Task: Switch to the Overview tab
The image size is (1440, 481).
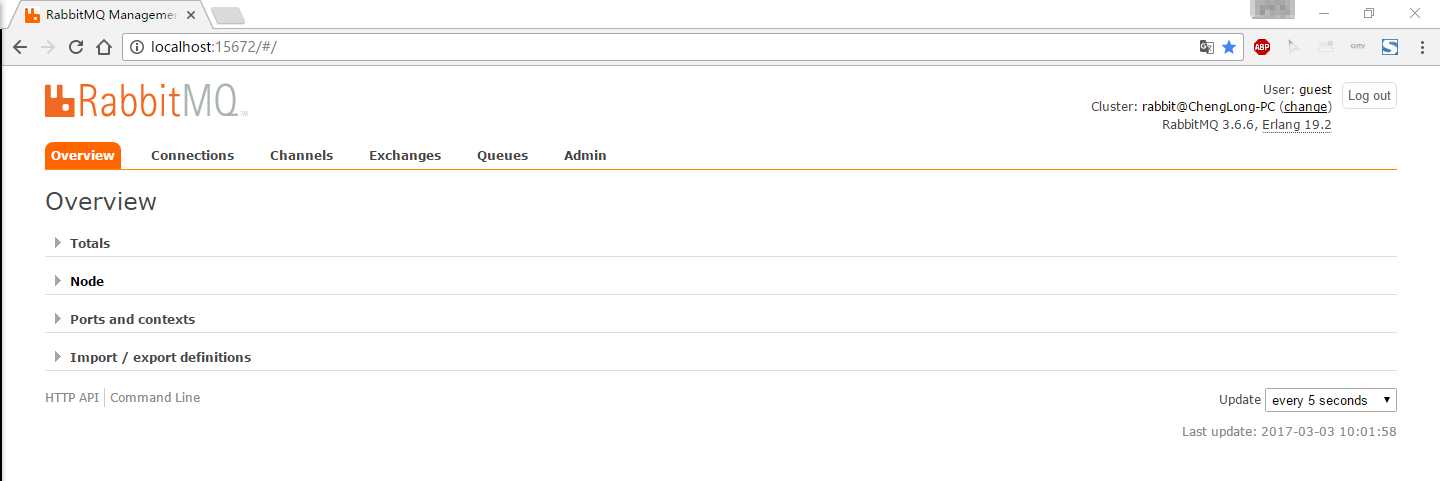Action: pos(83,155)
